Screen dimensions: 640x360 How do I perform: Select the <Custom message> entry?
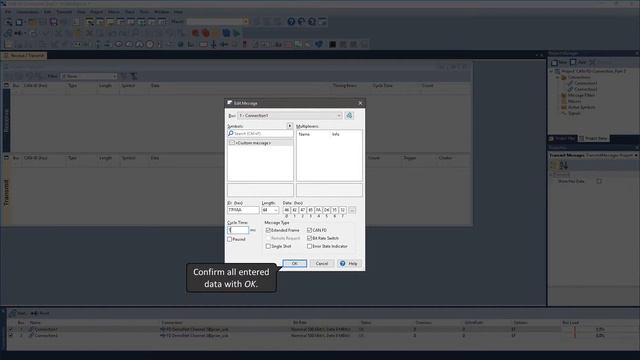click(260, 143)
